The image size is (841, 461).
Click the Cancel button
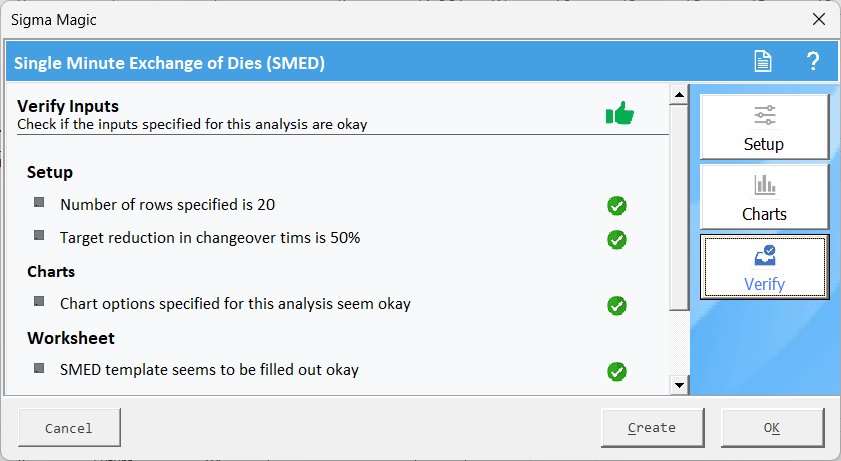click(x=69, y=428)
